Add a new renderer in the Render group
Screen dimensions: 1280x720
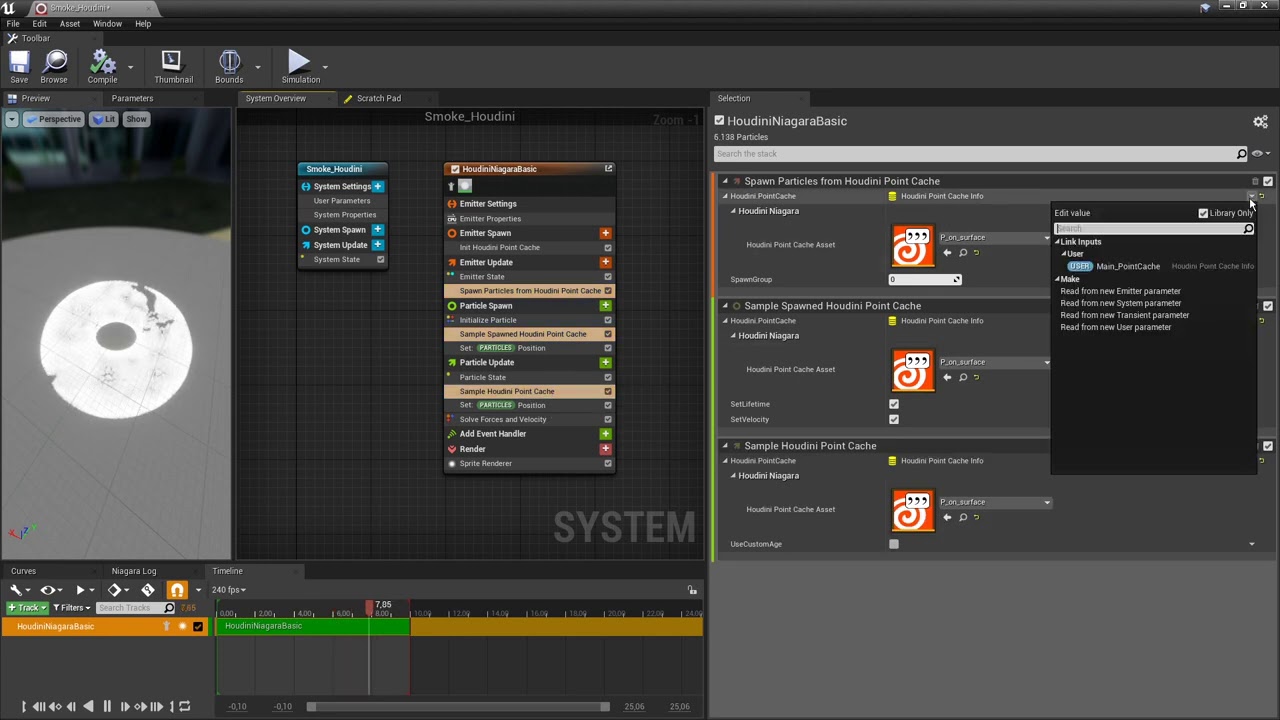605,449
